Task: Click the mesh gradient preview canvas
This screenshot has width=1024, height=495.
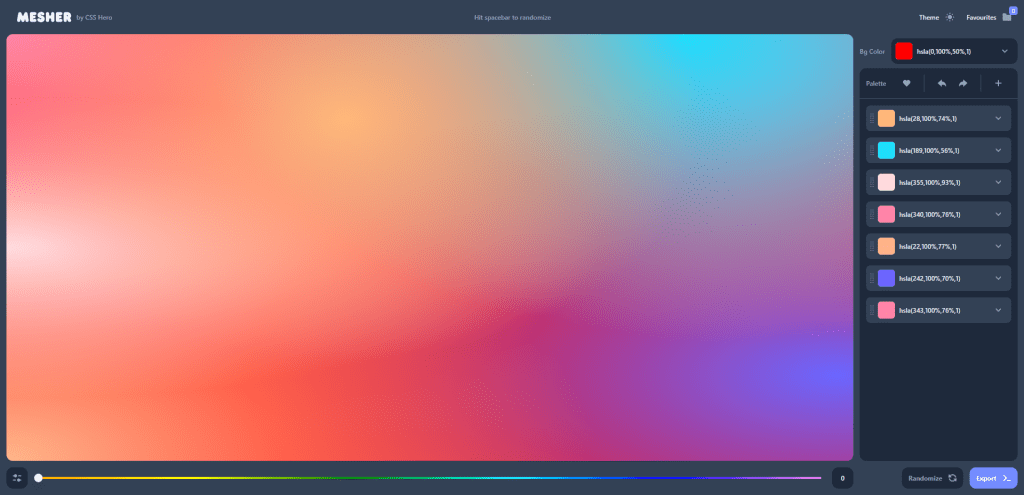Action: click(x=430, y=248)
